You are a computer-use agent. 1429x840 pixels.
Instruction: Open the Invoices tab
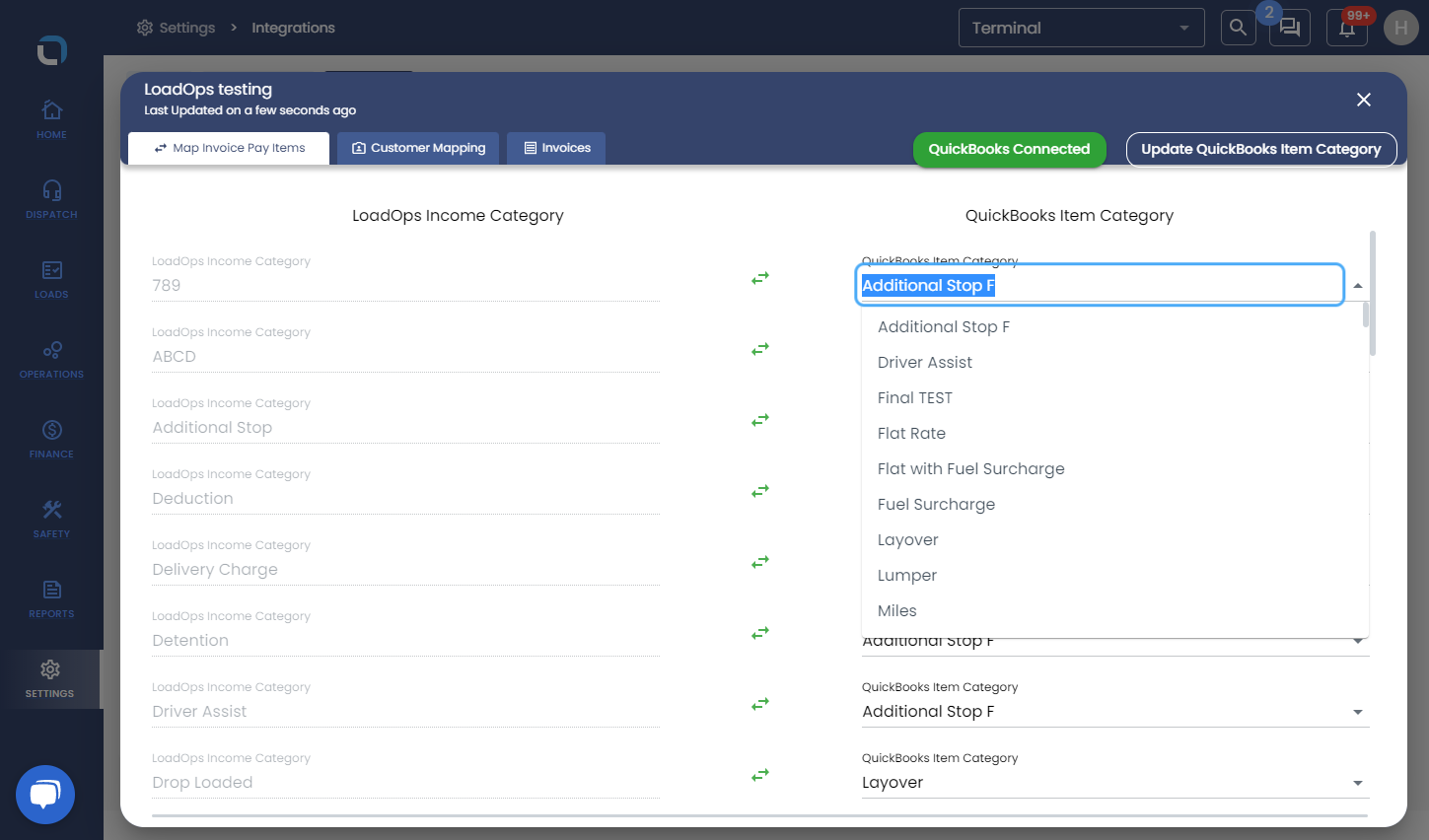pyautogui.click(x=556, y=148)
